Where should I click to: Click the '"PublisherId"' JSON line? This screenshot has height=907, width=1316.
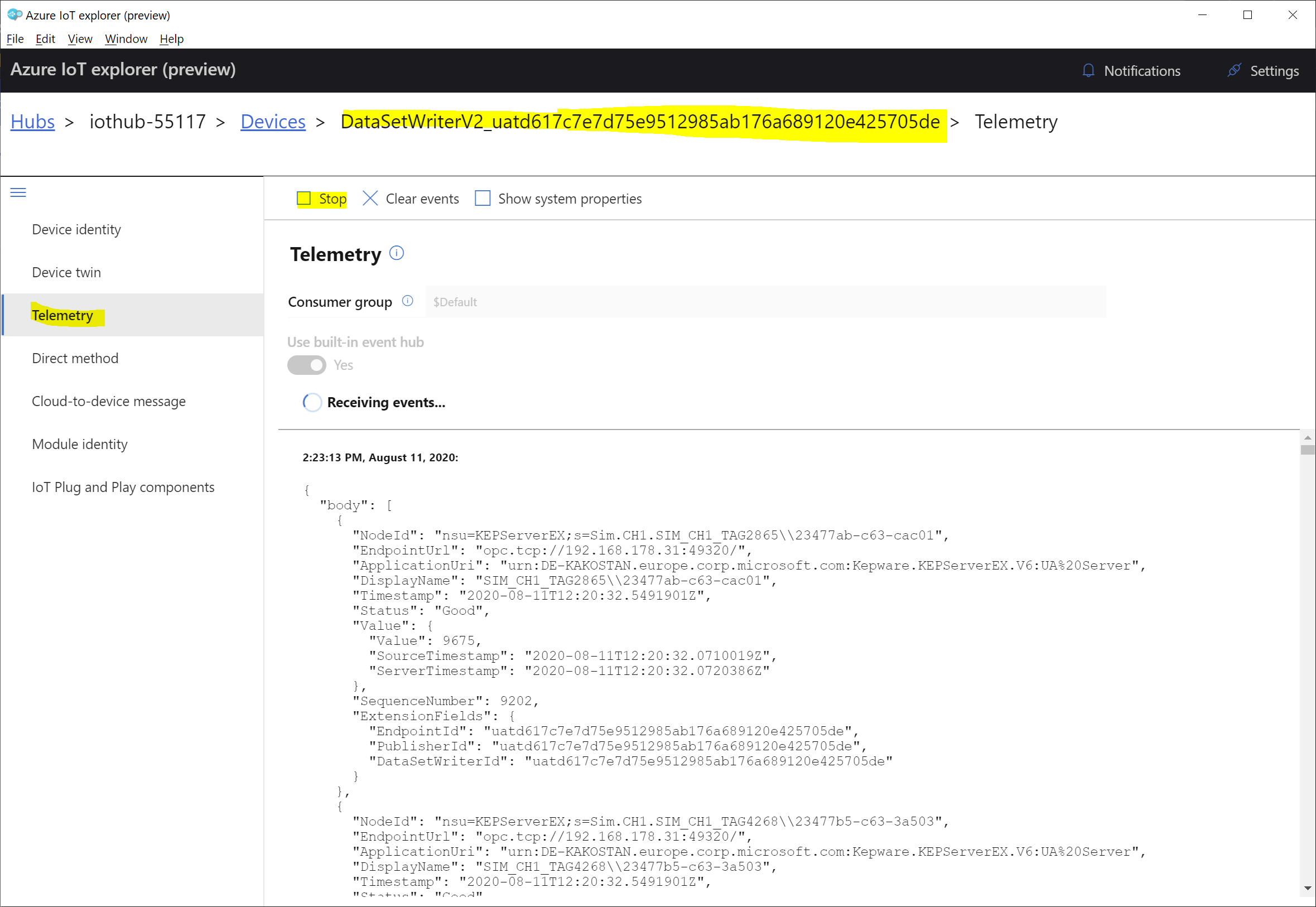pos(618,746)
